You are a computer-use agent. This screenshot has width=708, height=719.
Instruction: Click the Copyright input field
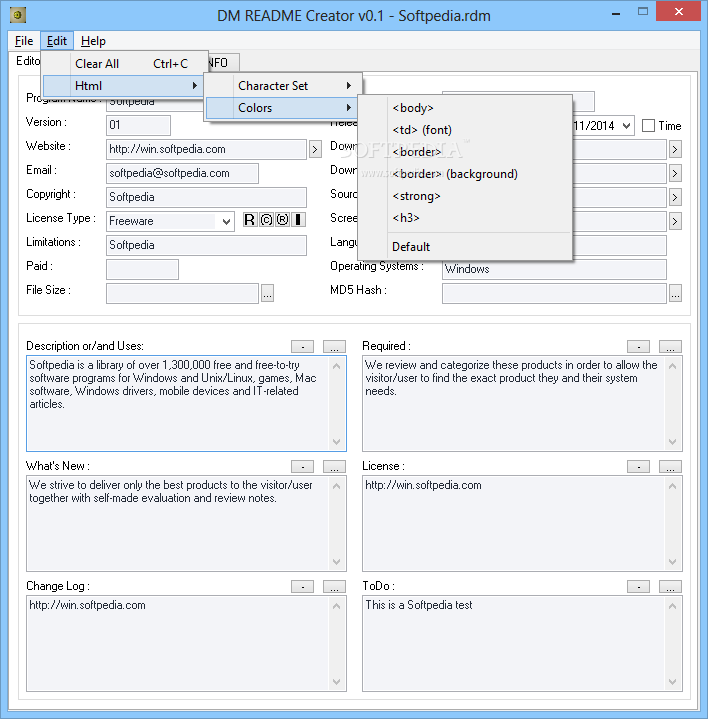[206, 198]
